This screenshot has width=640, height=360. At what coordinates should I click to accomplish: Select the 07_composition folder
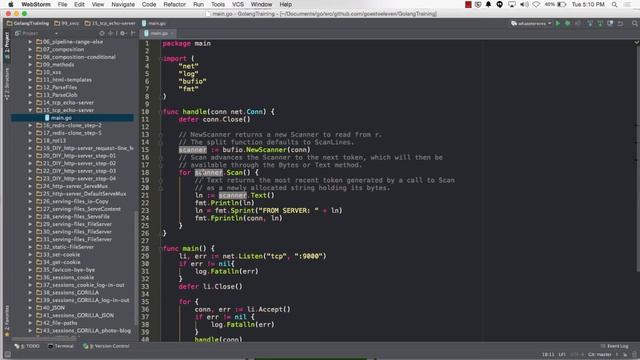pyautogui.click(x=60, y=49)
